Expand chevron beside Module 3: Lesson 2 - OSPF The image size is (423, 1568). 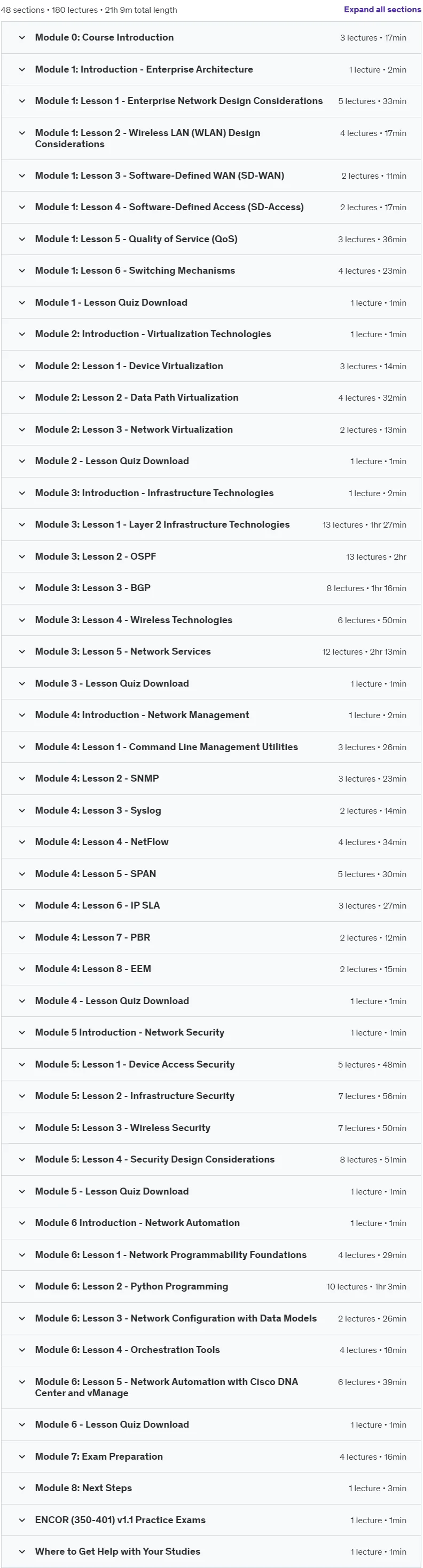tap(22, 557)
